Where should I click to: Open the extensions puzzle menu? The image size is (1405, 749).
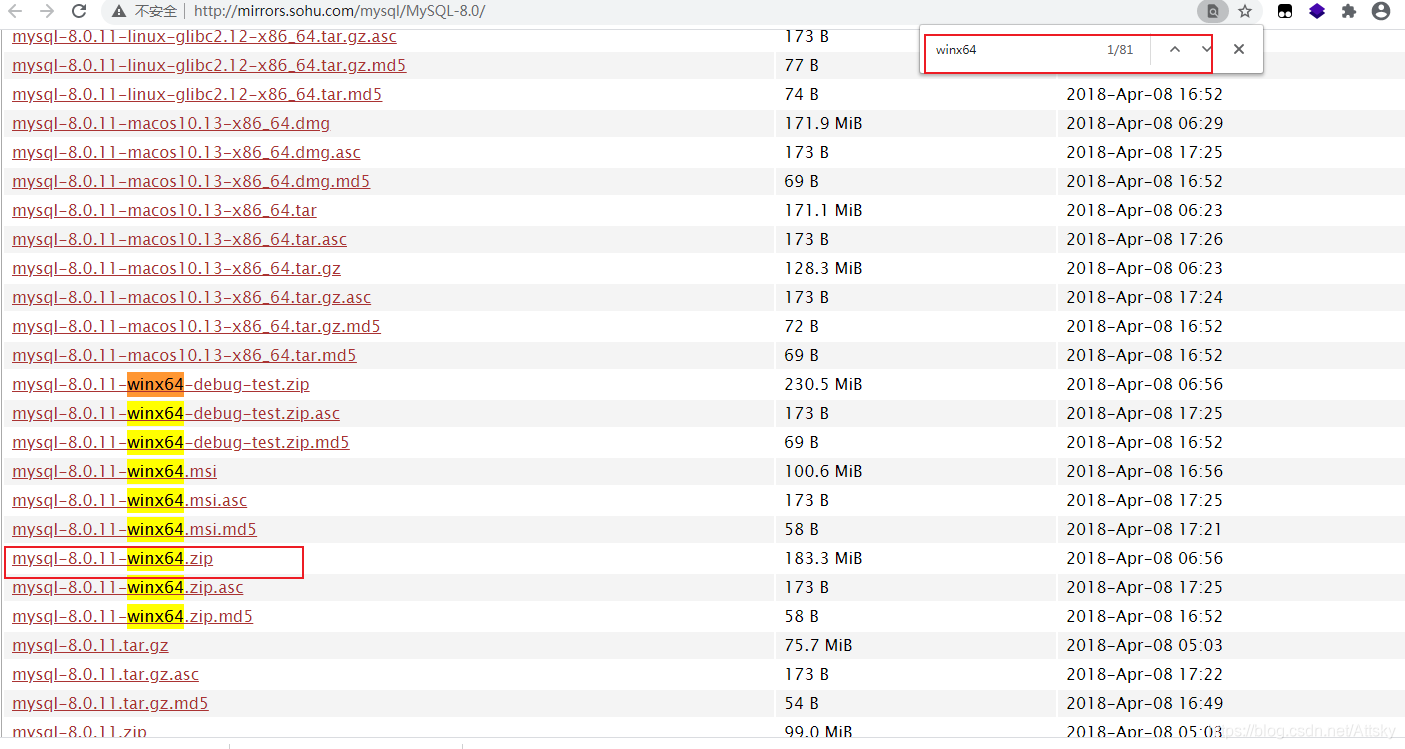tap(1349, 12)
